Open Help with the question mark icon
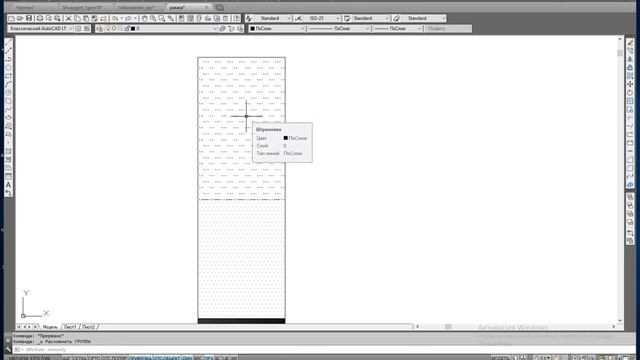640x360 pixels. [236, 18]
